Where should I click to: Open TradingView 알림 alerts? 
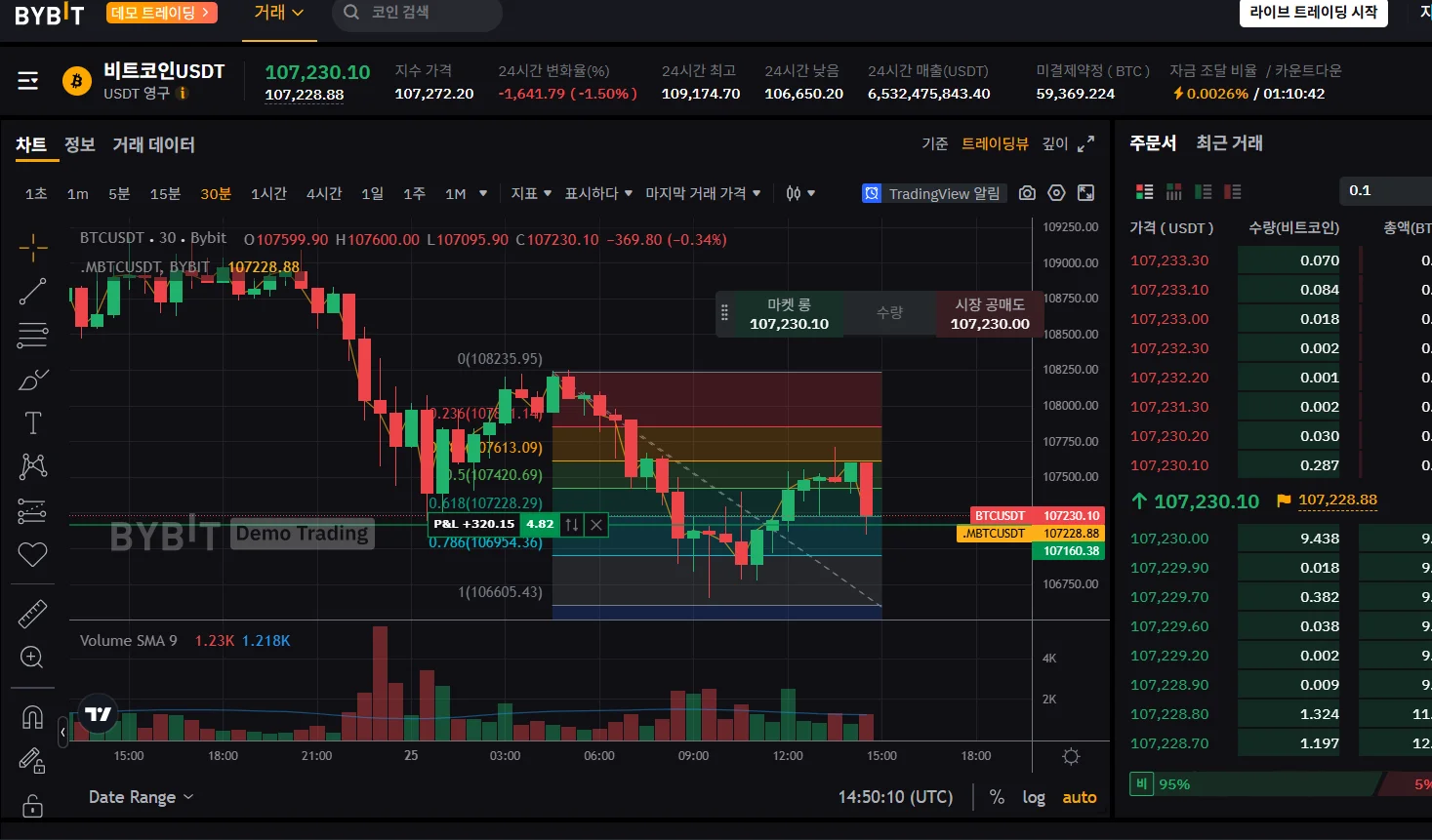click(x=932, y=193)
